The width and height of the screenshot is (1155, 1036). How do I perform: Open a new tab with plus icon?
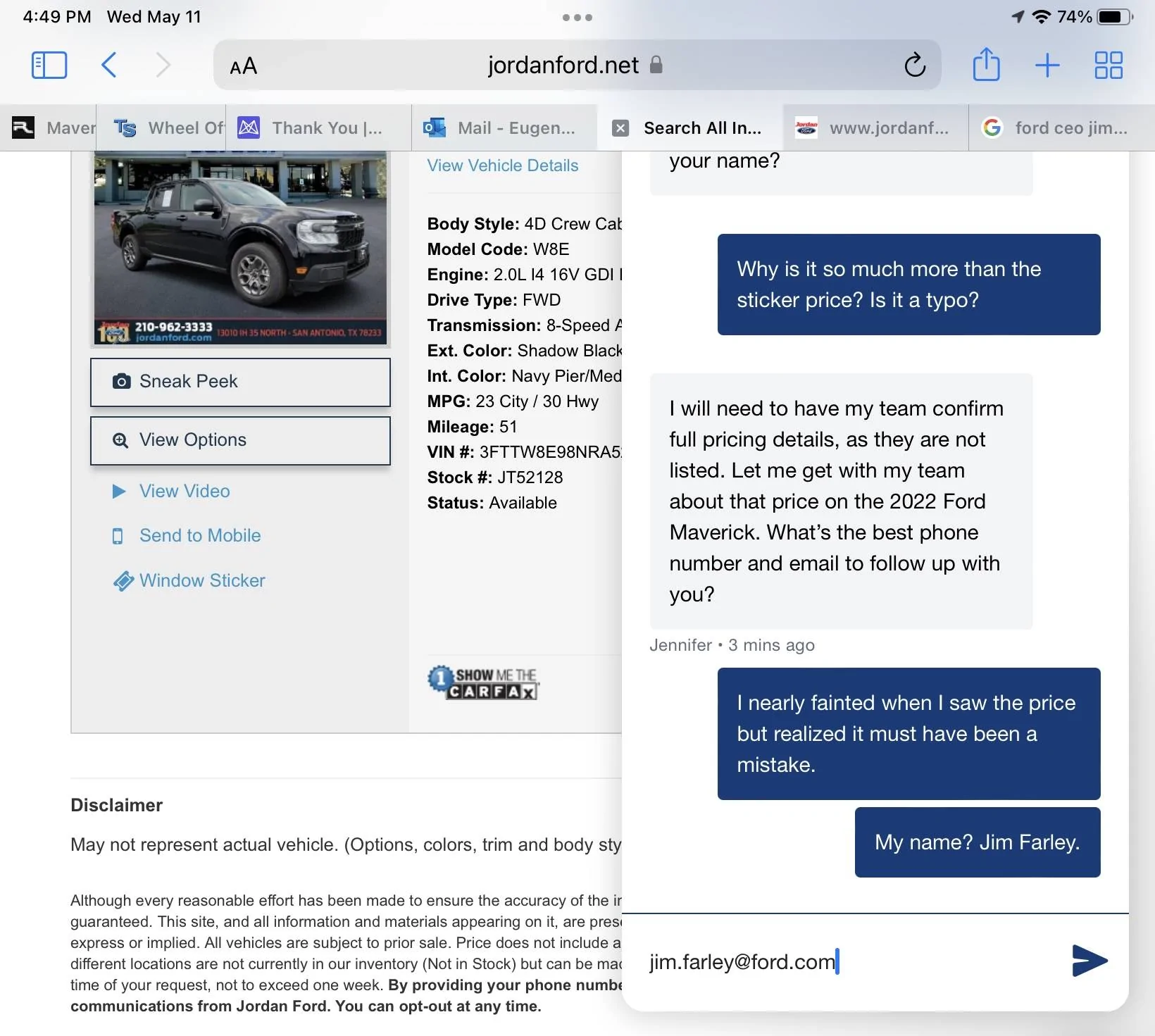click(1047, 65)
